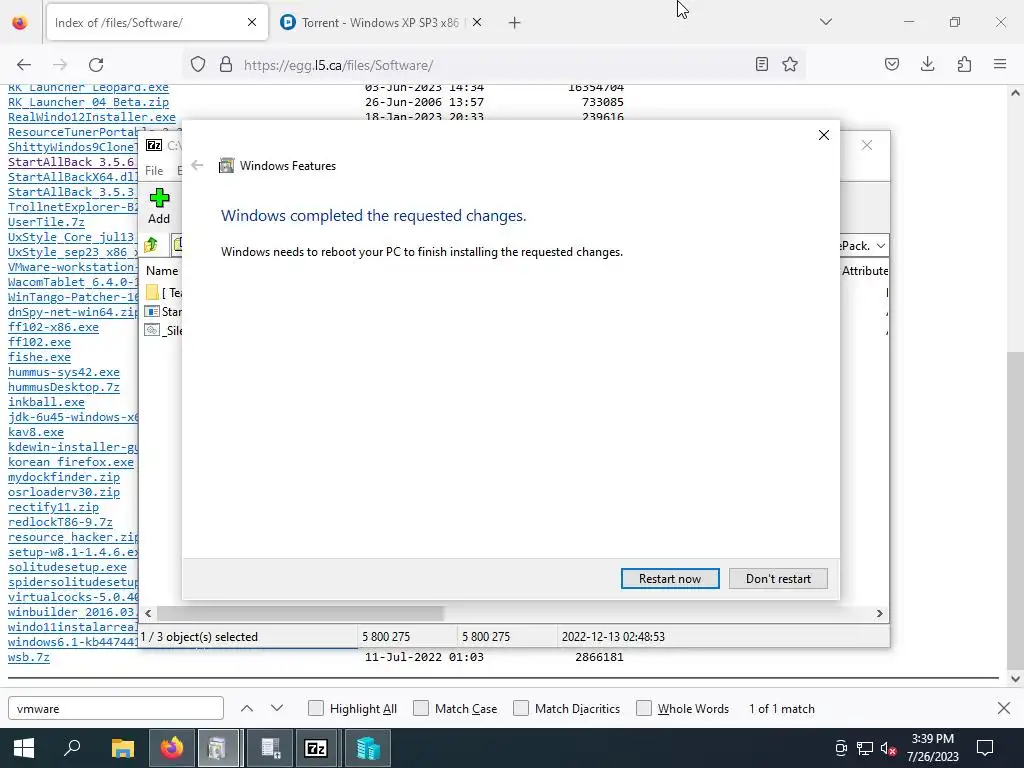Enable Match Diacritics checkbox
Image resolution: width=1024 pixels, height=768 pixels.
521,709
